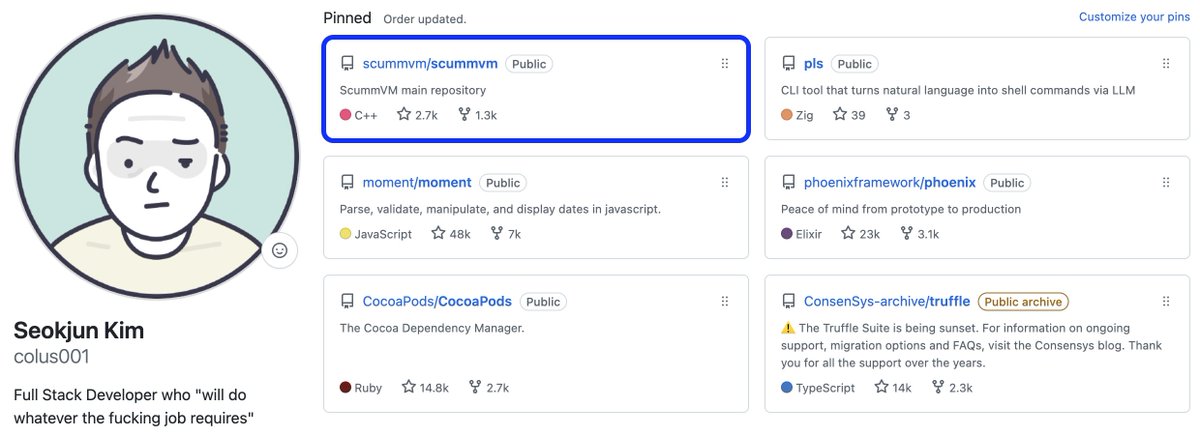Click the drag handle on moment card

click(725, 183)
